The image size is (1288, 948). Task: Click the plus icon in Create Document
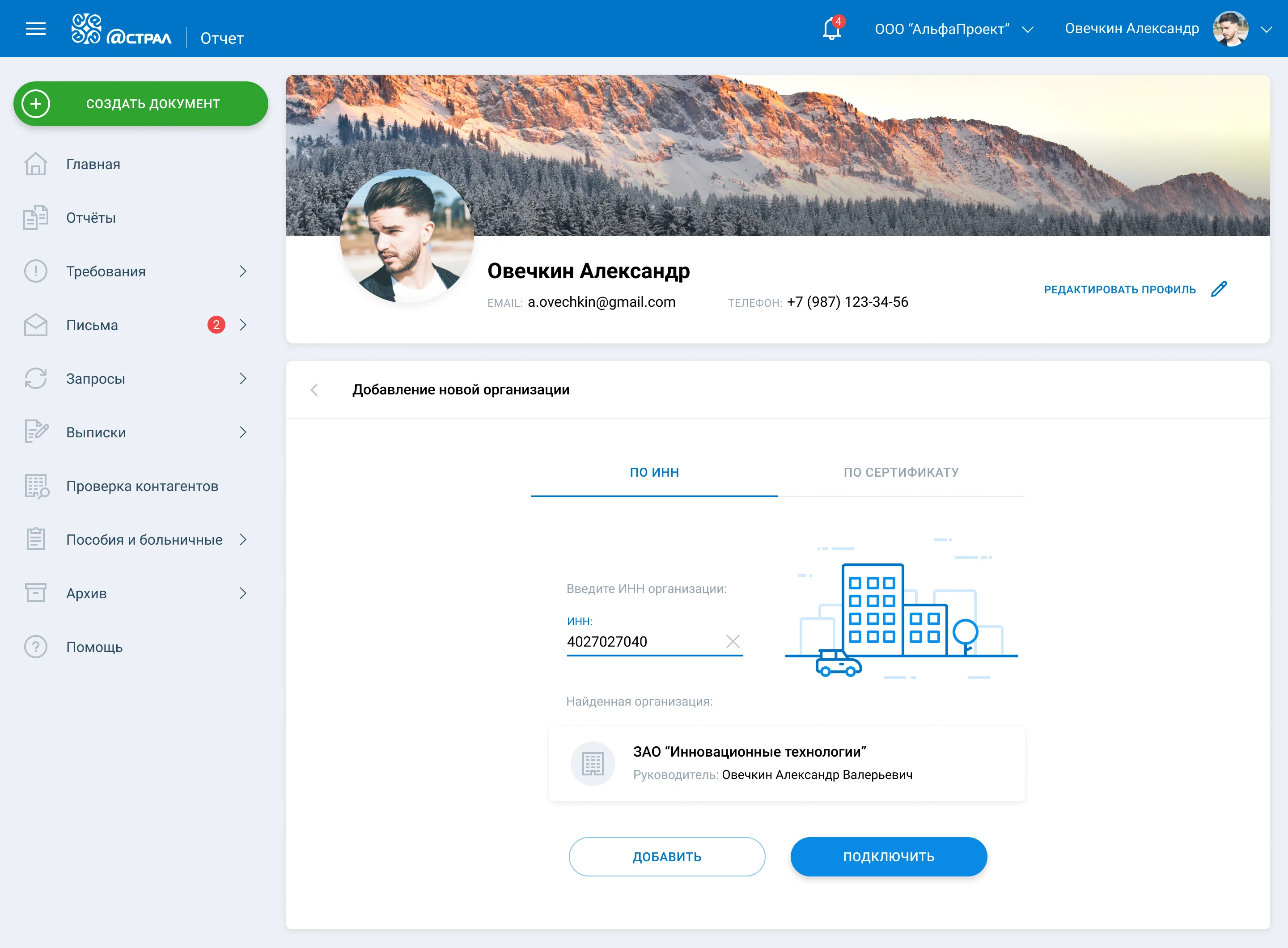tap(36, 104)
